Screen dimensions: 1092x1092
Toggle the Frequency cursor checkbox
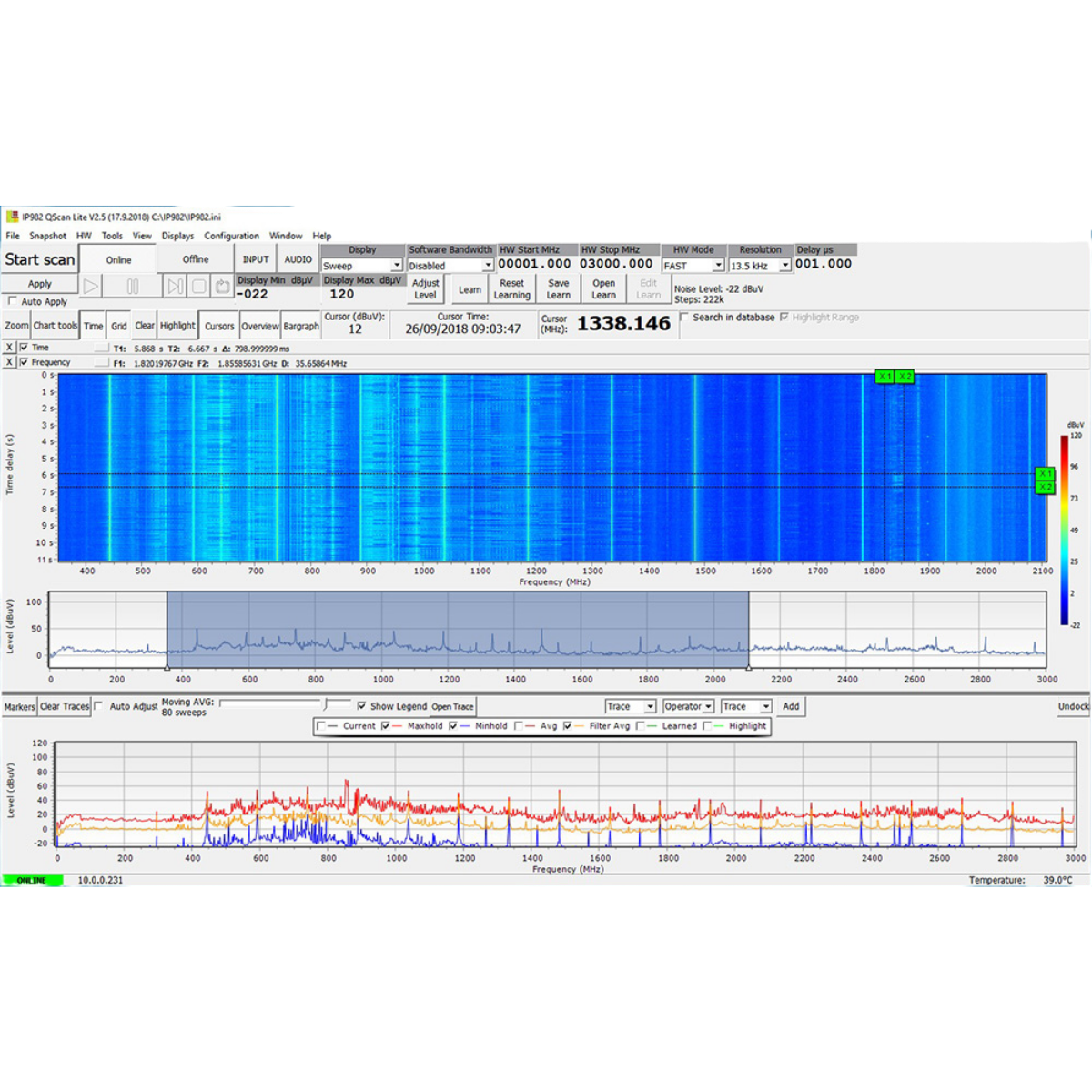(24, 362)
